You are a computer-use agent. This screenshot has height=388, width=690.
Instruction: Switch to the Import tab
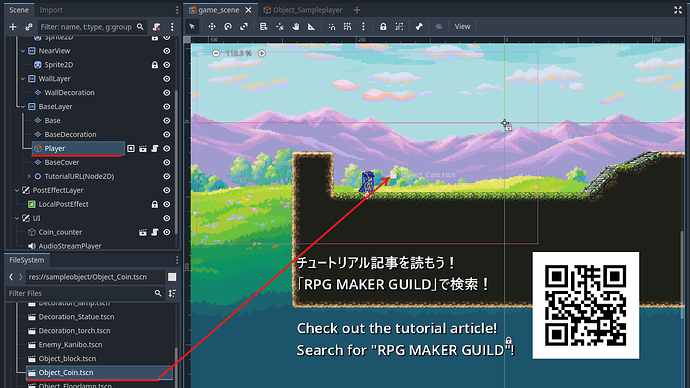pyautogui.click(x=51, y=10)
